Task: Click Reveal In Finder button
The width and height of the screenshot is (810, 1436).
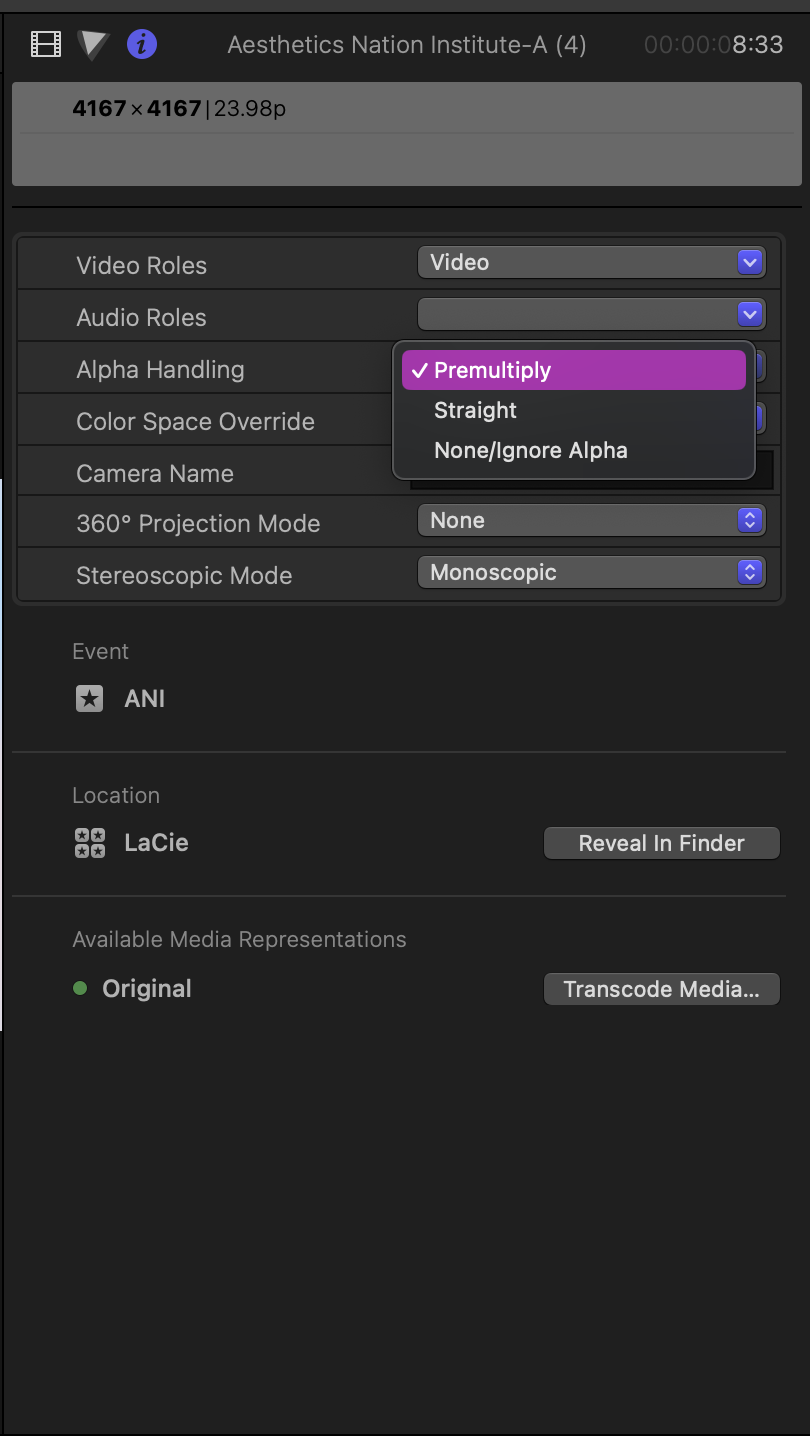Action: point(661,843)
